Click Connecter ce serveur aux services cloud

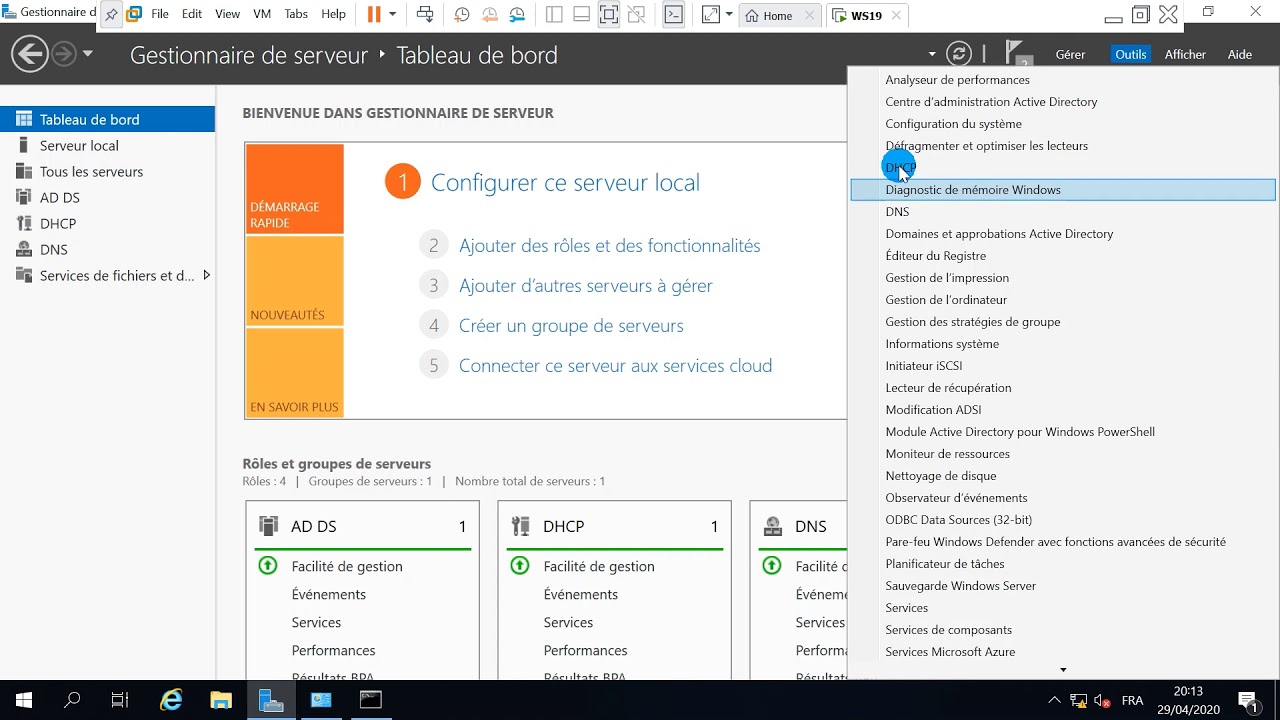point(615,365)
